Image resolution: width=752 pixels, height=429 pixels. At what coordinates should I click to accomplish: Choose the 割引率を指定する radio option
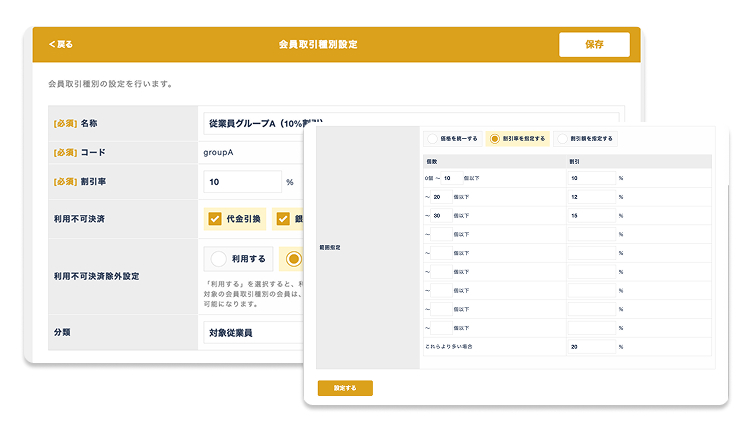point(493,139)
